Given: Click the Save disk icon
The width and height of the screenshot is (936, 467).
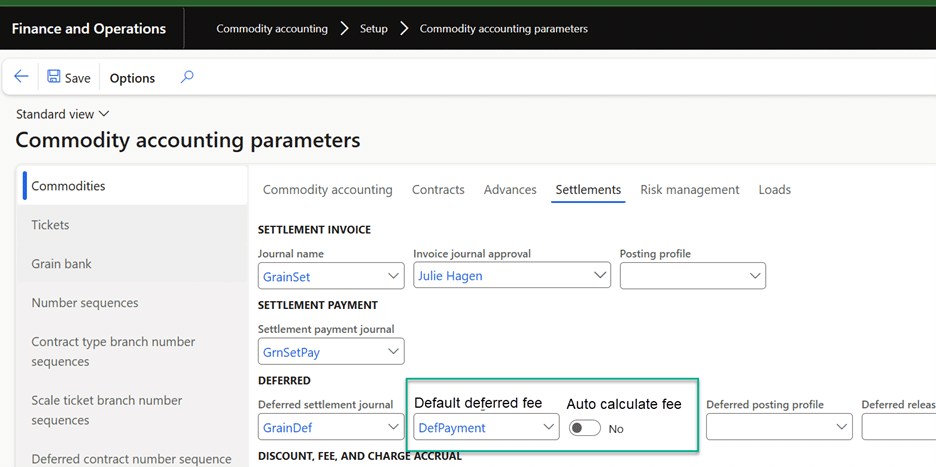Looking at the screenshot, I should pyautogui.click(x=54, y=77).
